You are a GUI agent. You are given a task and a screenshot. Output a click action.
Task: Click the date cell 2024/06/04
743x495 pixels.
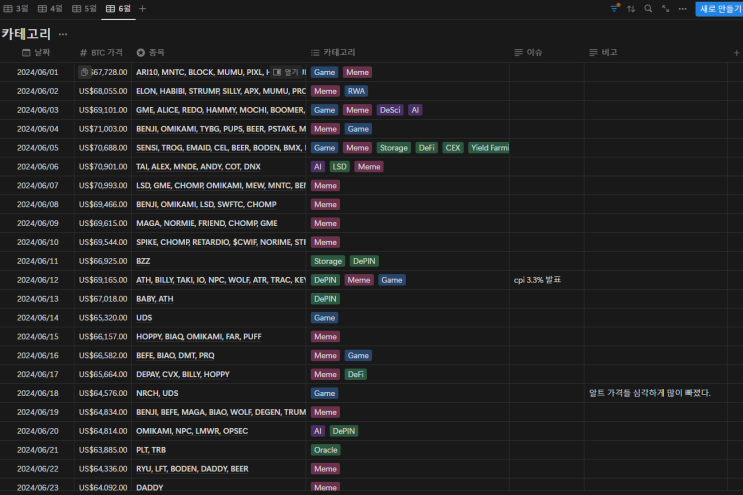[x=38, y=129]
